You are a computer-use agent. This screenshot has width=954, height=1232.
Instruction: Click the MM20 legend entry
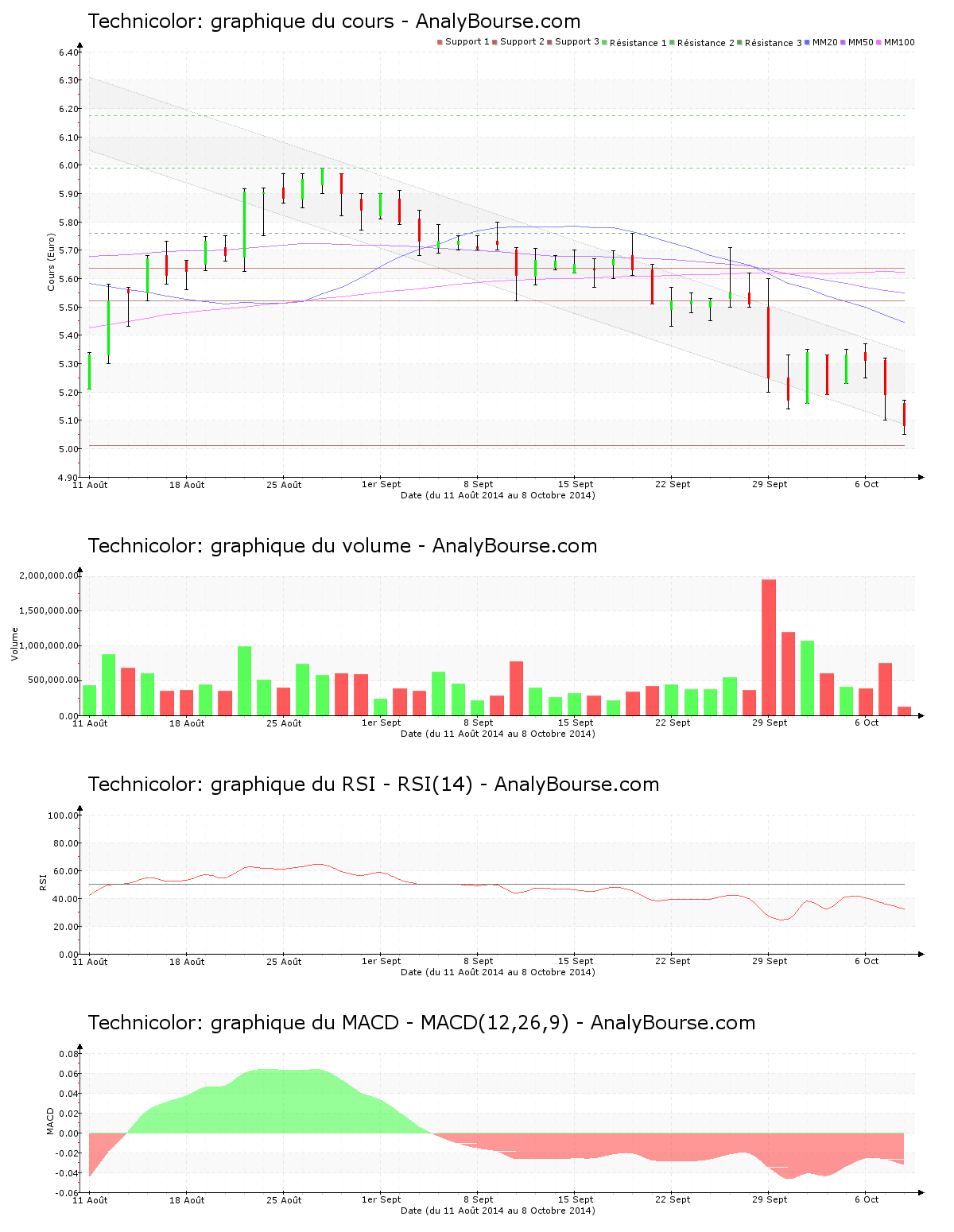(821, 42)
